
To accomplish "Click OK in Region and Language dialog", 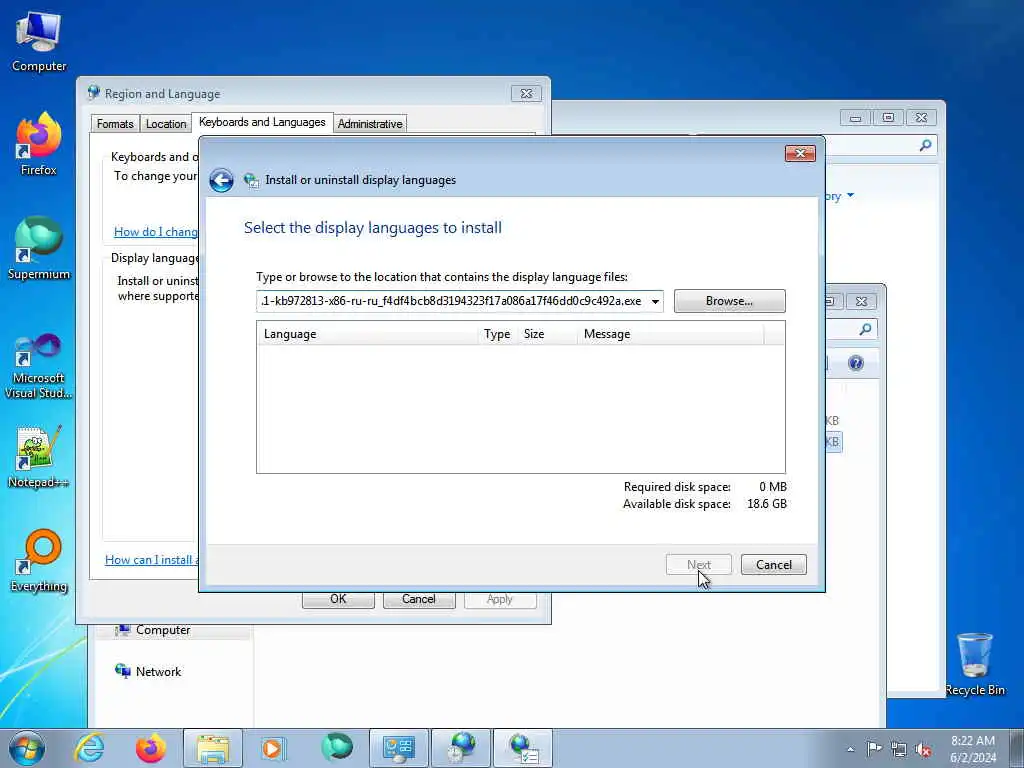I will 338,600.
